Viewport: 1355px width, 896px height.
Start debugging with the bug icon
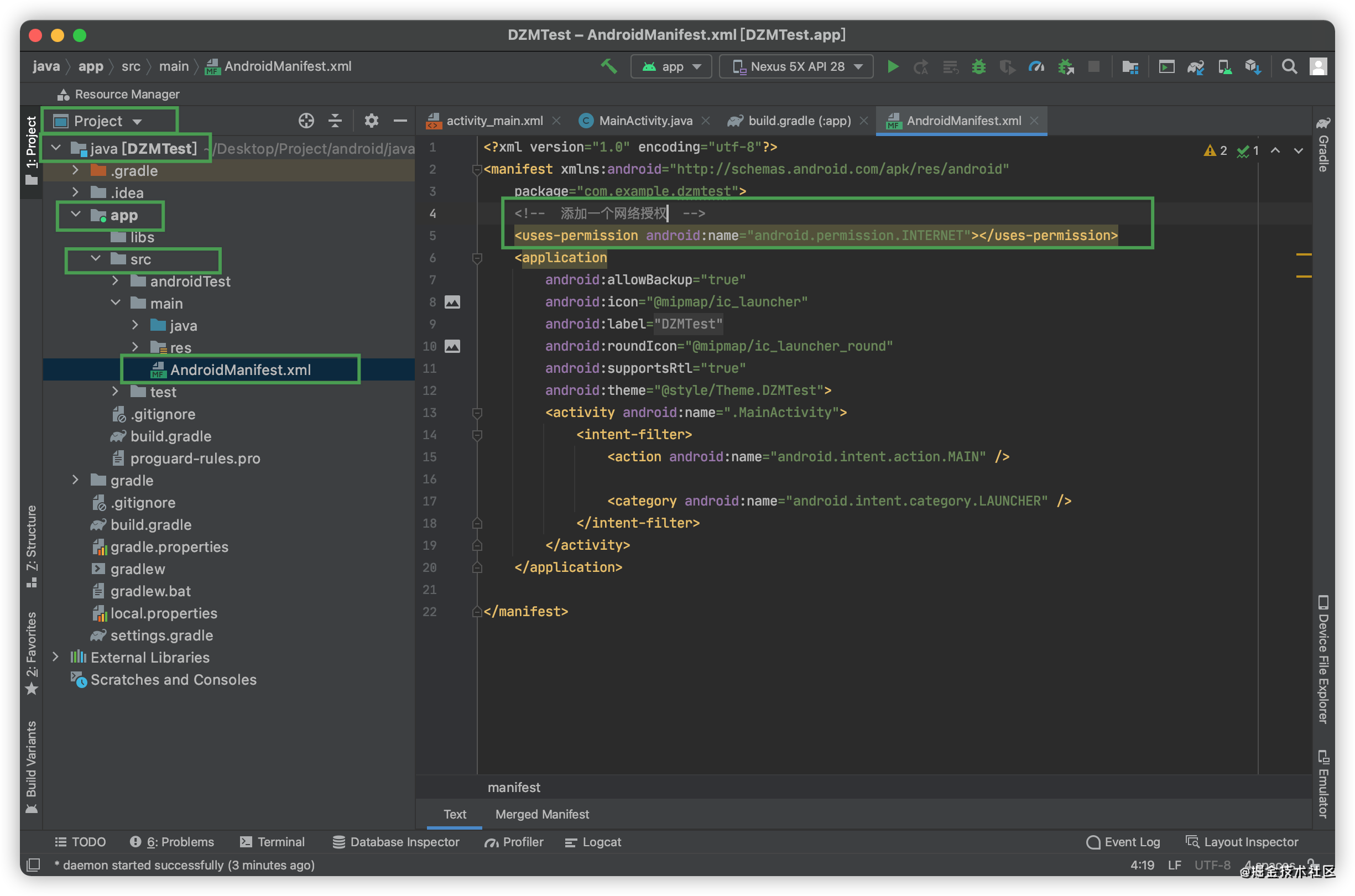978,67
